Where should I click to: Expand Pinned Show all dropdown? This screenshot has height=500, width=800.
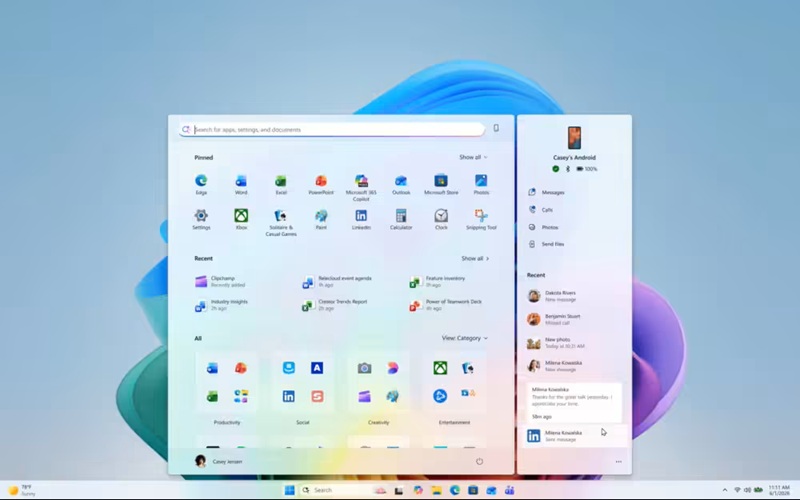coord(473,157)
